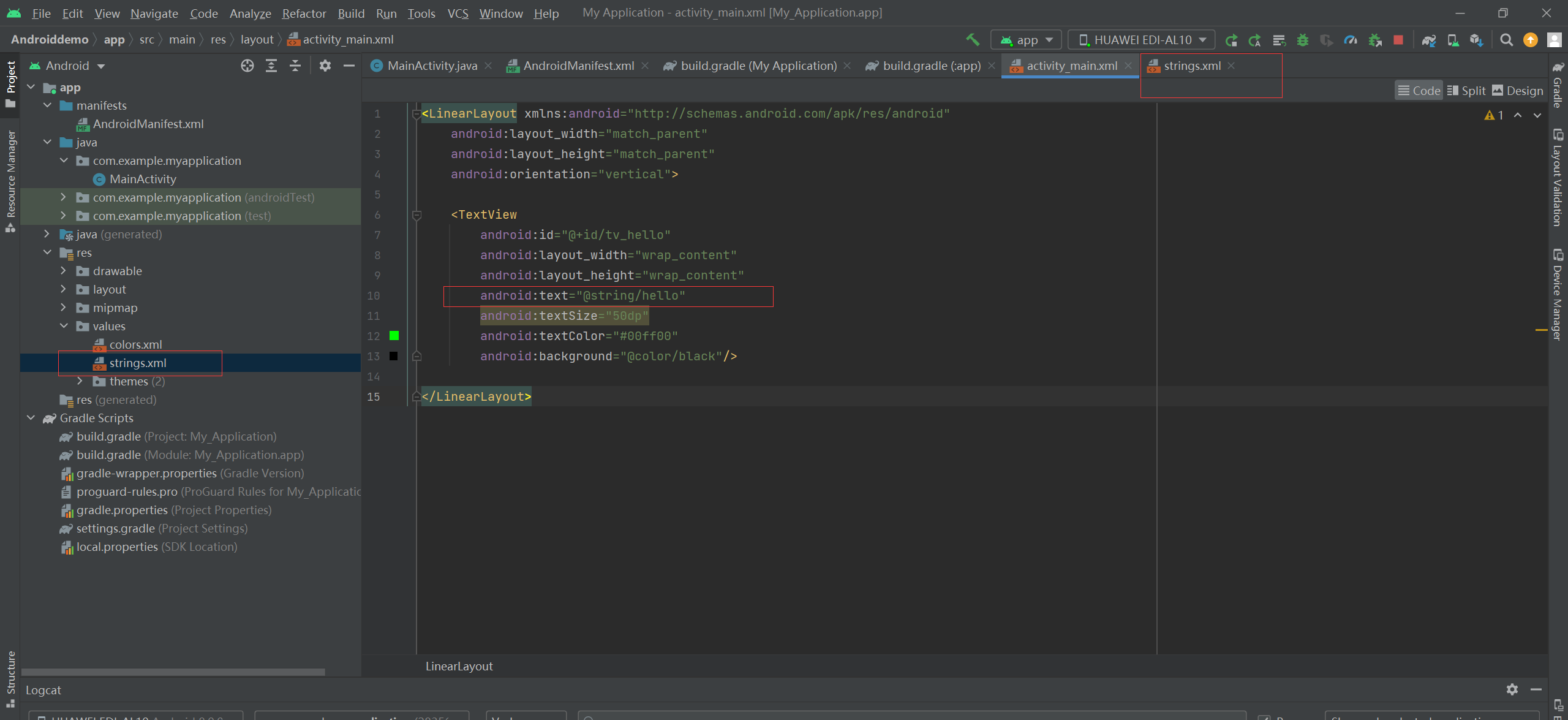1568x720 pixels.
Task: Open the Profiler gauge icon
Action: [1351, 40]
